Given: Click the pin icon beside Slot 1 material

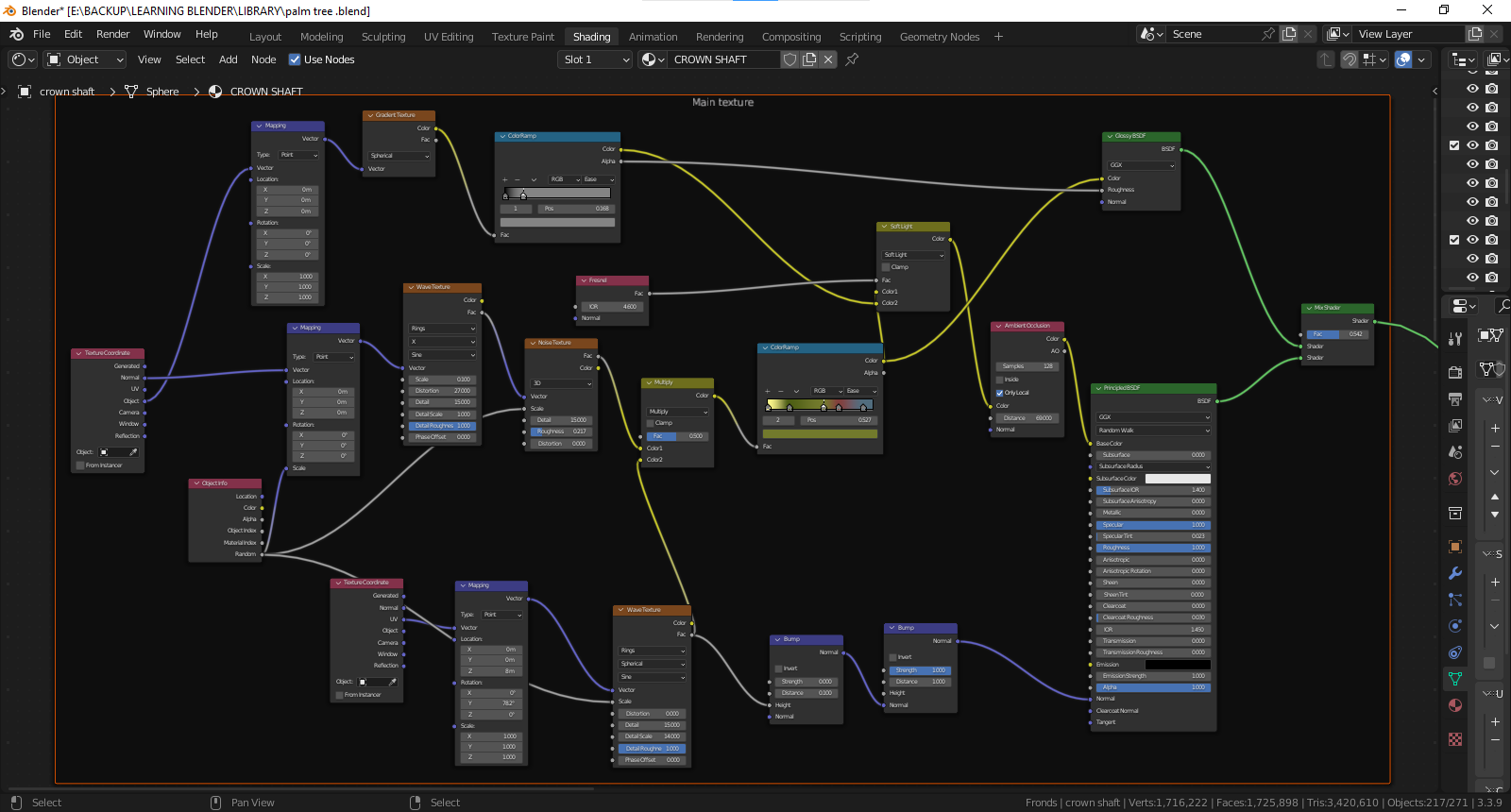Looking at the screenshot, I should coord(852,59).
